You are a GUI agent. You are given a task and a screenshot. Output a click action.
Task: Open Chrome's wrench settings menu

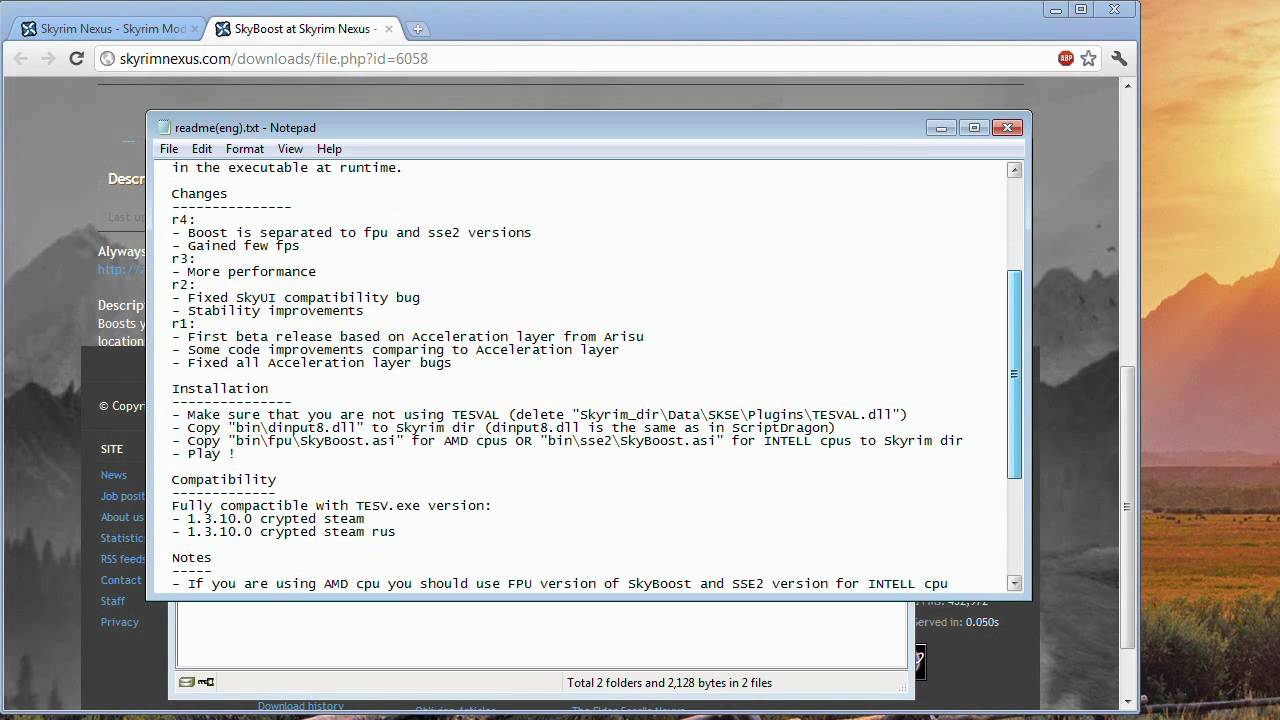tap(1119, 59)
